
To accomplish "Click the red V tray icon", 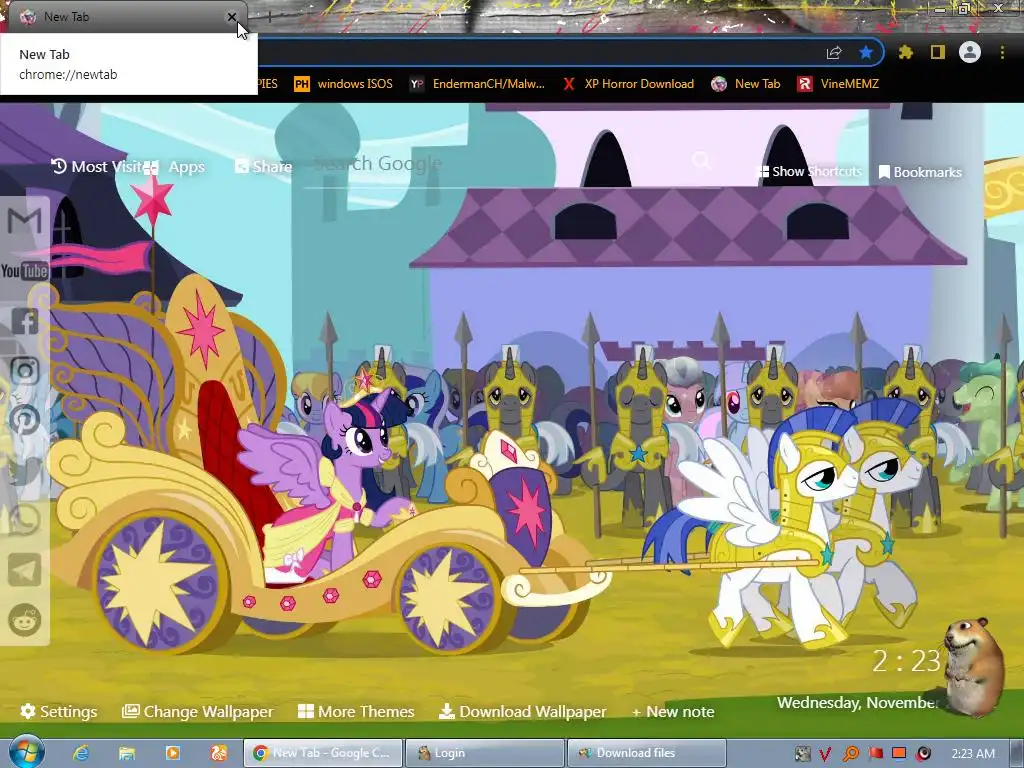I will [825, 754].
